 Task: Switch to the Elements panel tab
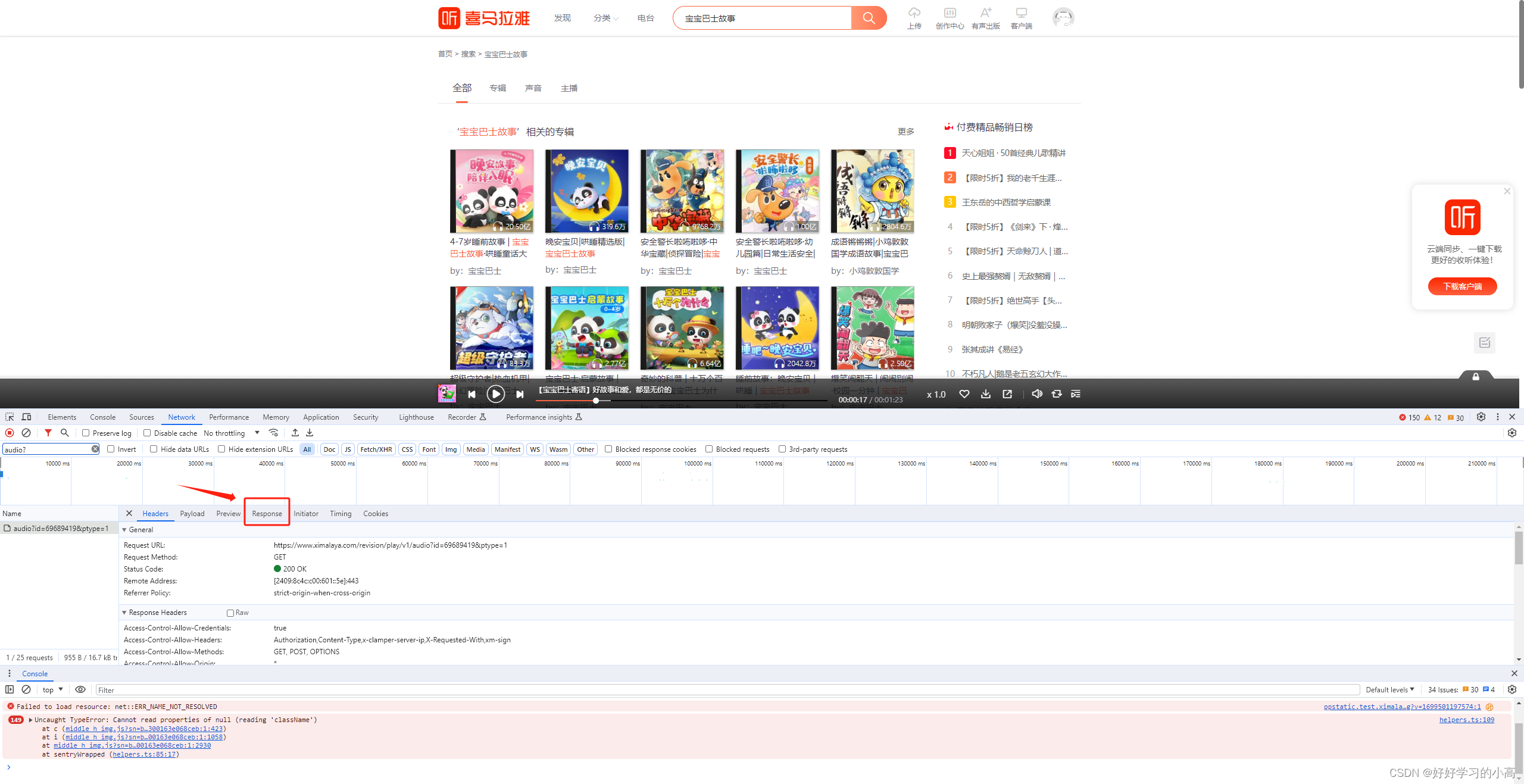[x=62, y=417]
